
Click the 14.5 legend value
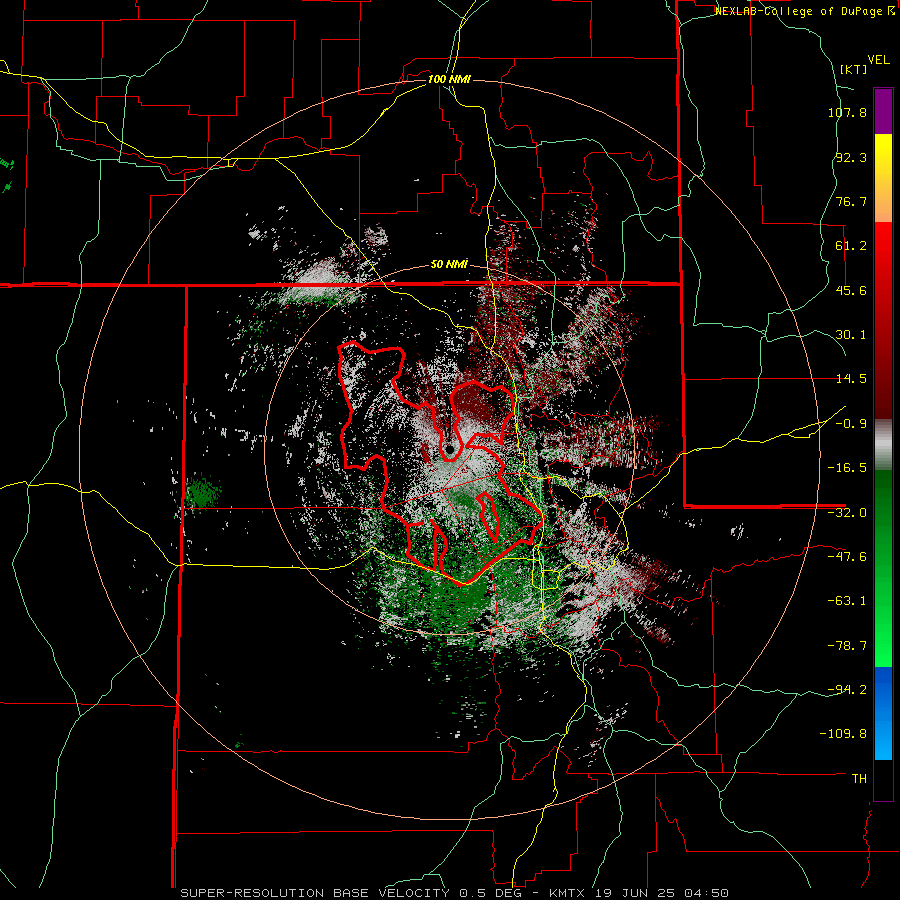(x=851, y=379)
